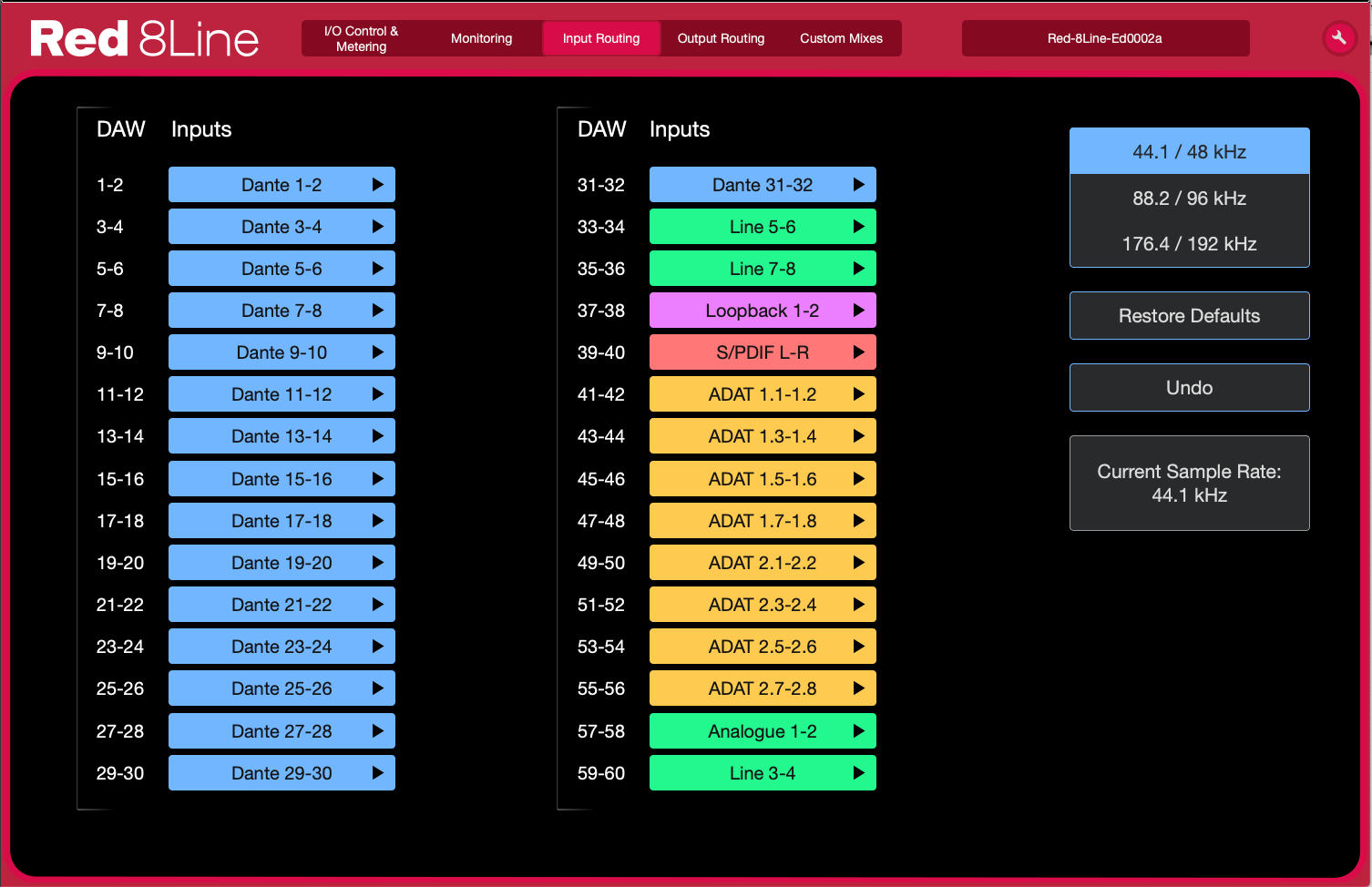Screen dimensions: 1372x887
Task: Open the Dante 1-2 input dropdown
Action: pyautogui.click(x=282, y=185)
